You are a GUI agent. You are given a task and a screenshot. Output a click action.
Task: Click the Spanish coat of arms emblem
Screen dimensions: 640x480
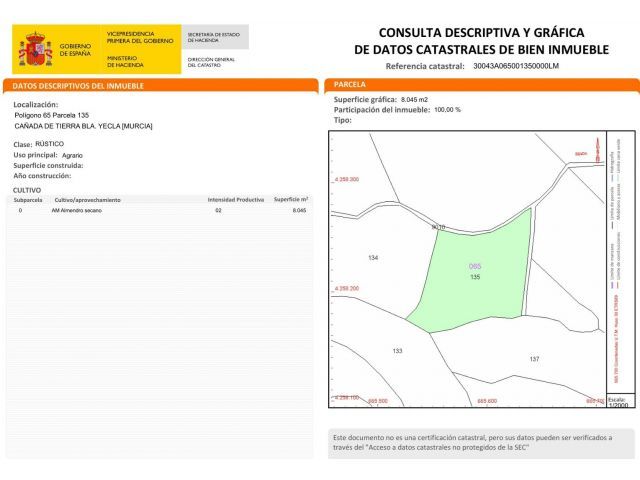click(36, 50)
